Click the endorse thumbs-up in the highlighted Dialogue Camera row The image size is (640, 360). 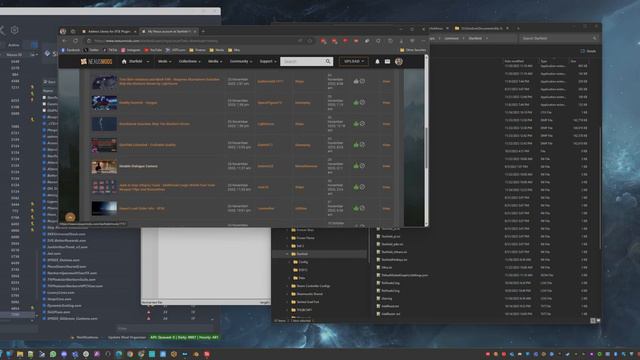coord(356,166)
